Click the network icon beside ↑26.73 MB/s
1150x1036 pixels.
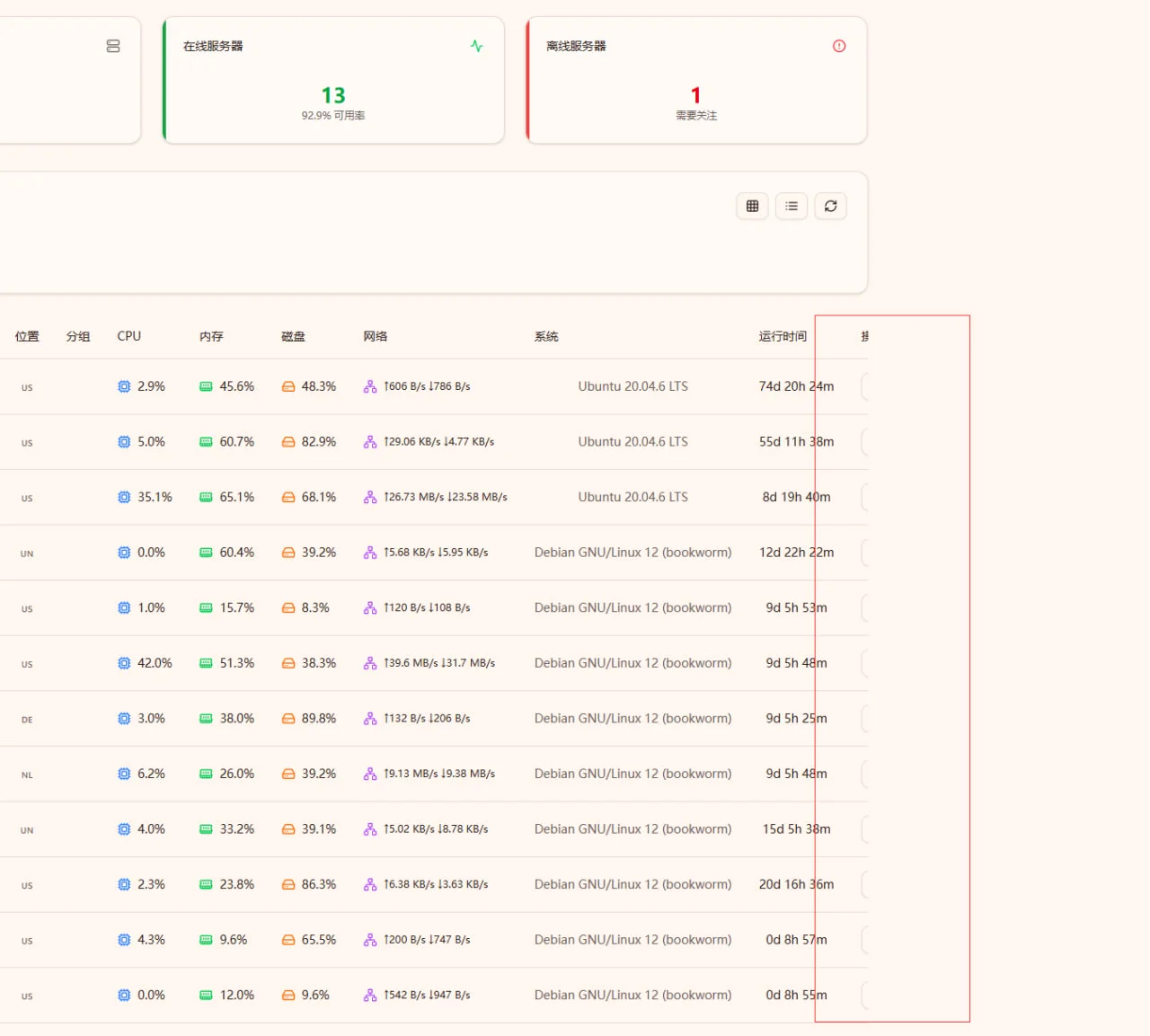(370, 497)
